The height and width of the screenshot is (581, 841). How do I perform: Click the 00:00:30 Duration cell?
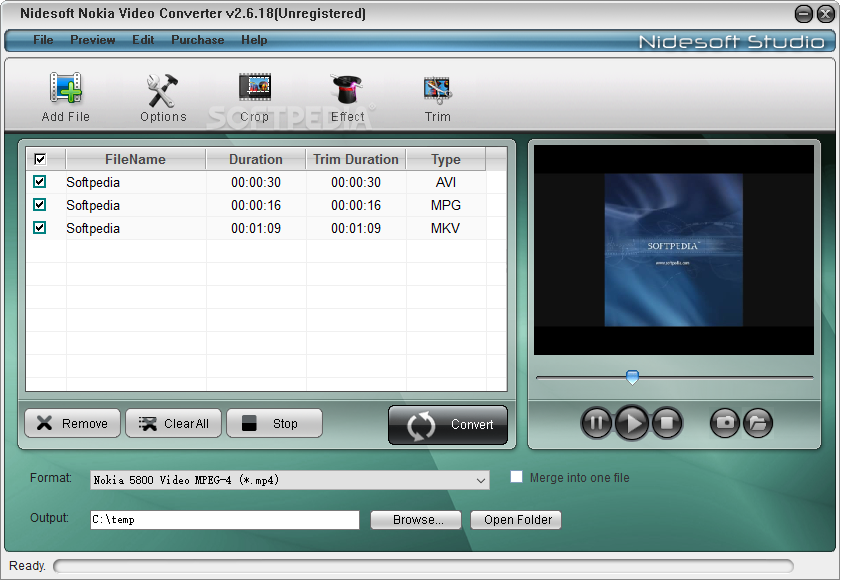click(x=256, y=182)
